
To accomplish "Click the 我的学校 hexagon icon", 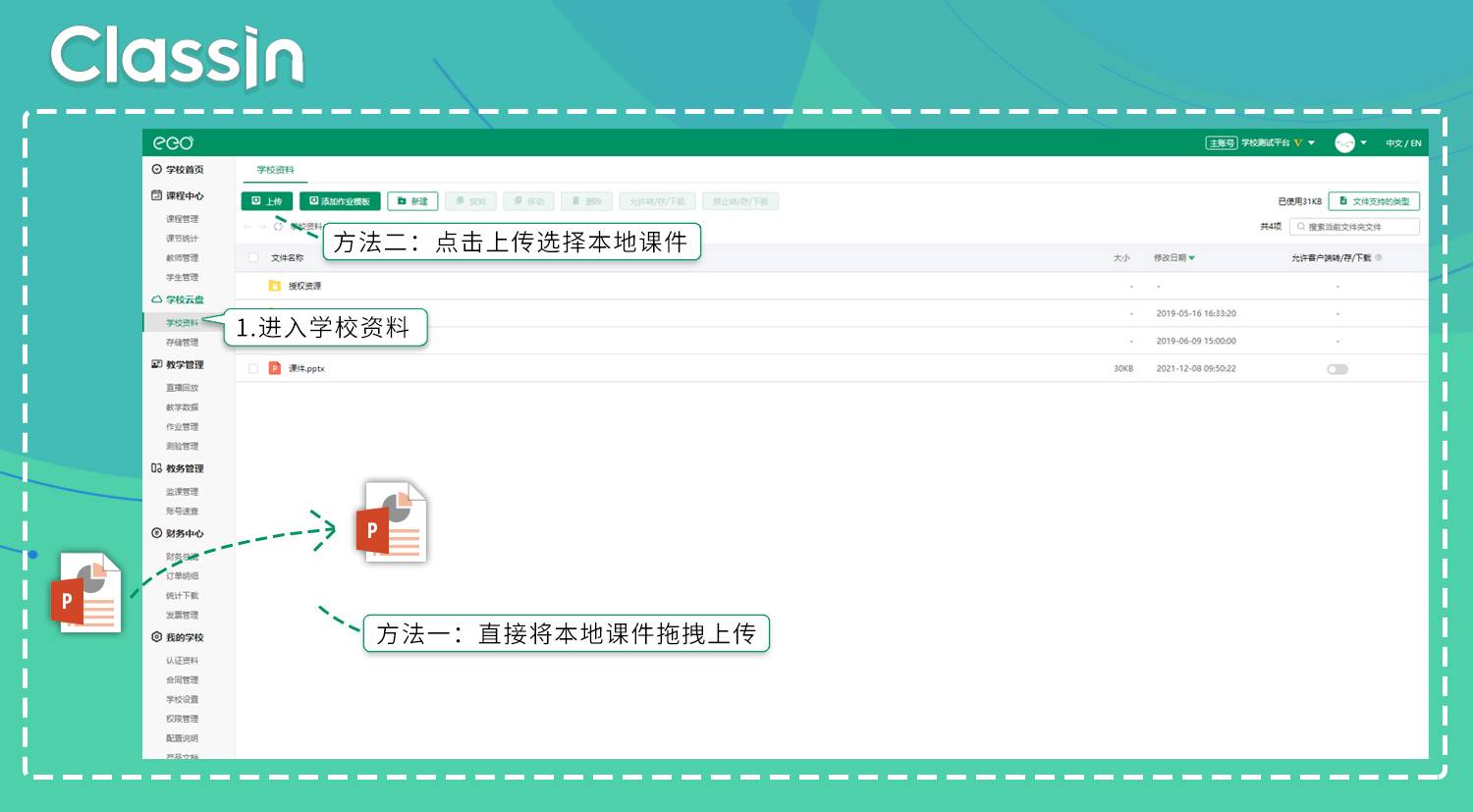I will click(157, 637).
